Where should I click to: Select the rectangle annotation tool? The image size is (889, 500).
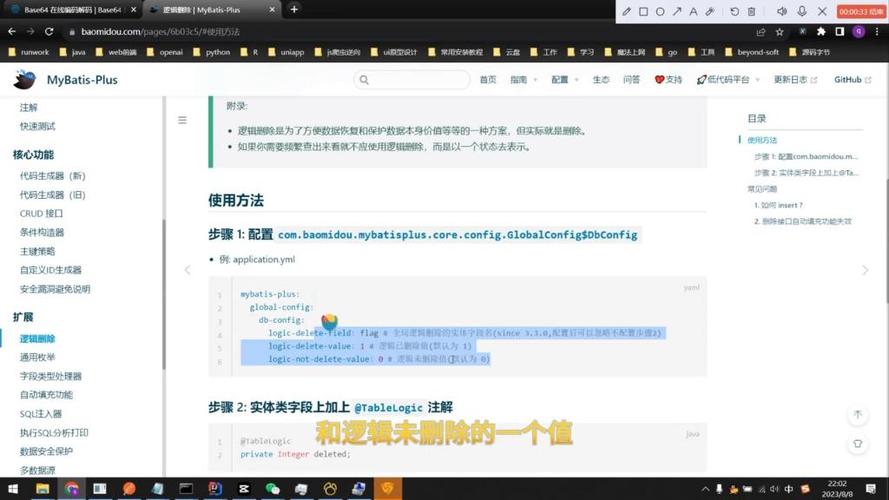(x=644, y=11)
